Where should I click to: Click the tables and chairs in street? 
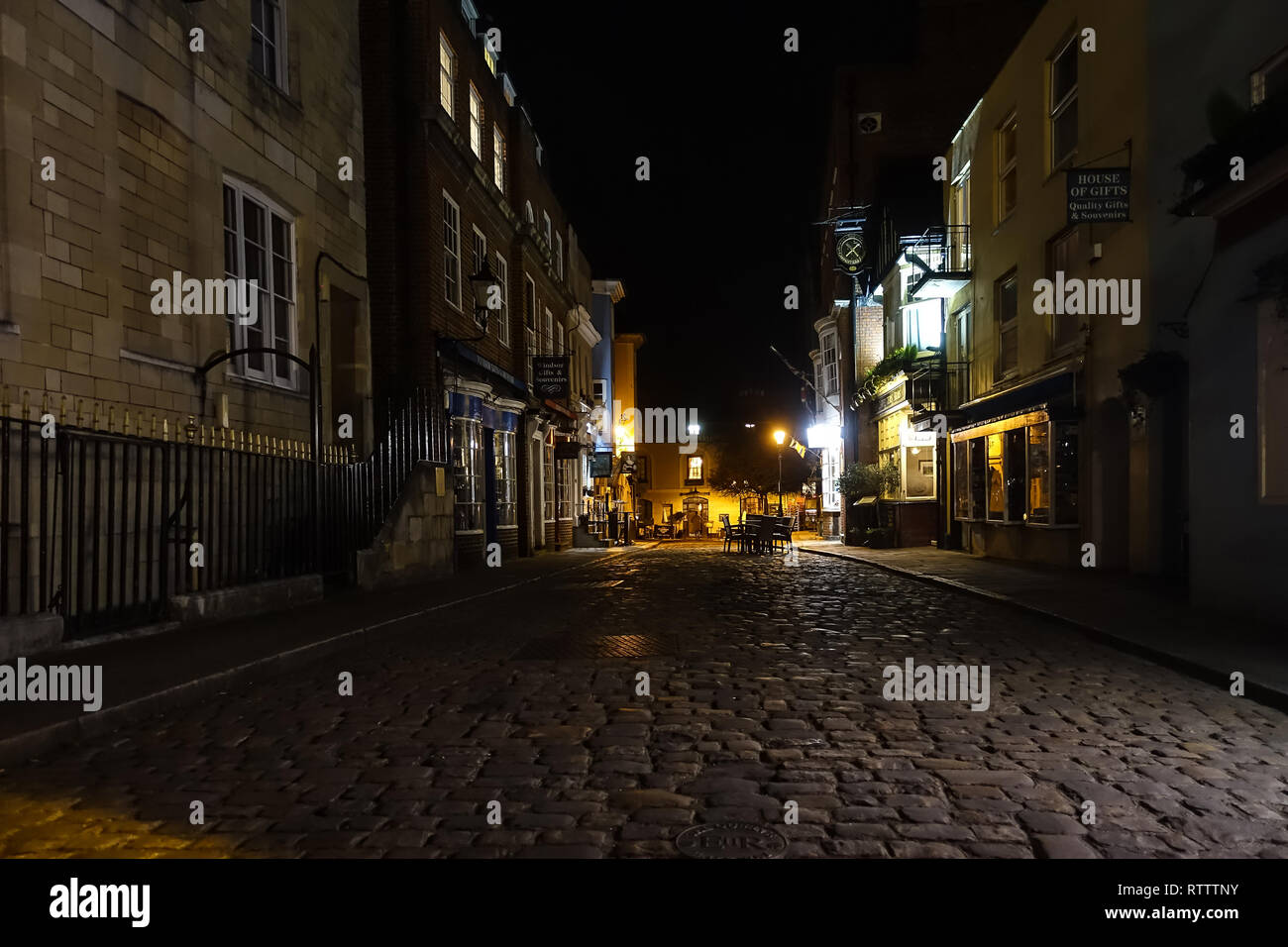757,533
